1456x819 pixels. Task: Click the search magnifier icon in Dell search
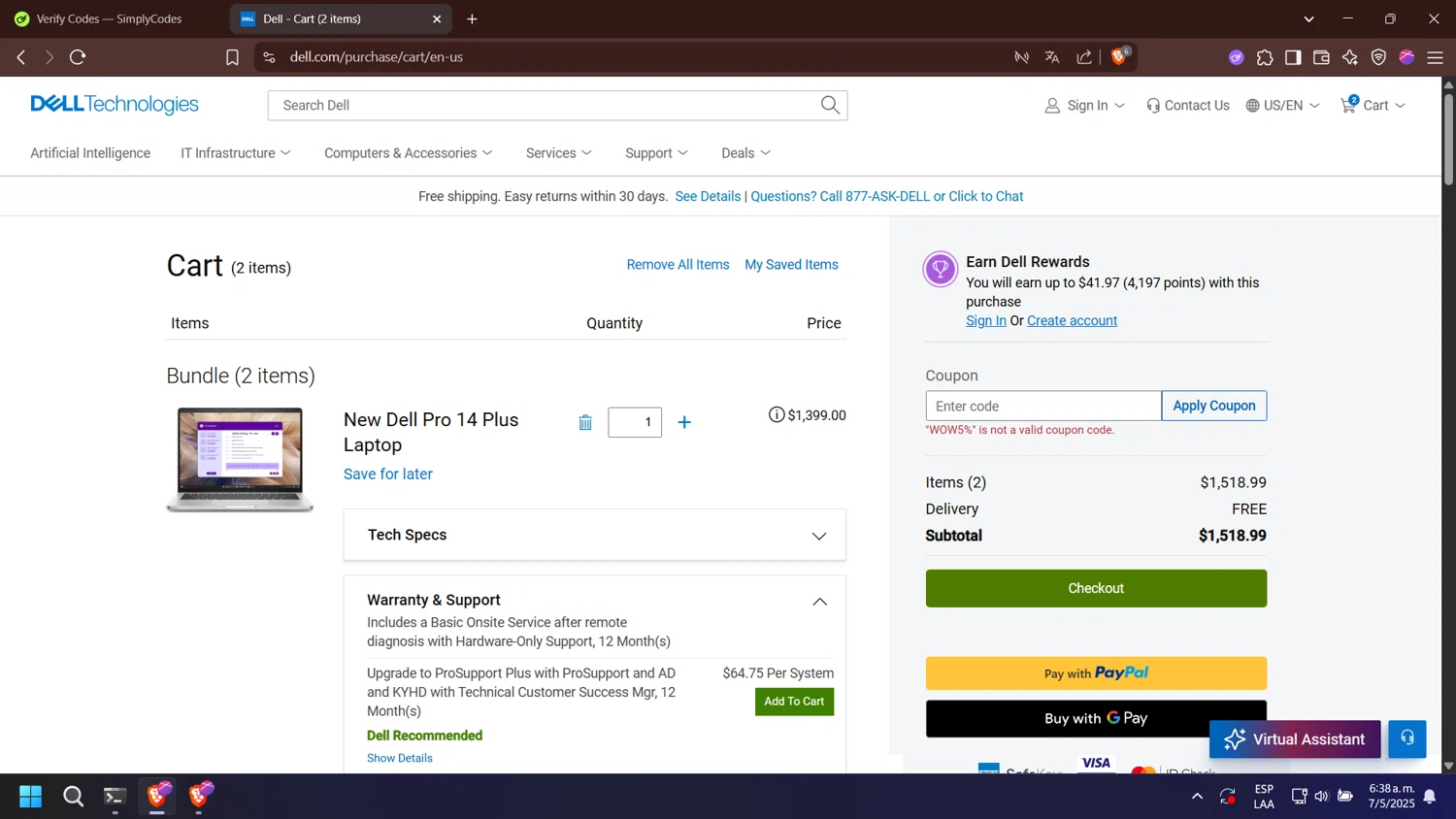tap(830, 105)
